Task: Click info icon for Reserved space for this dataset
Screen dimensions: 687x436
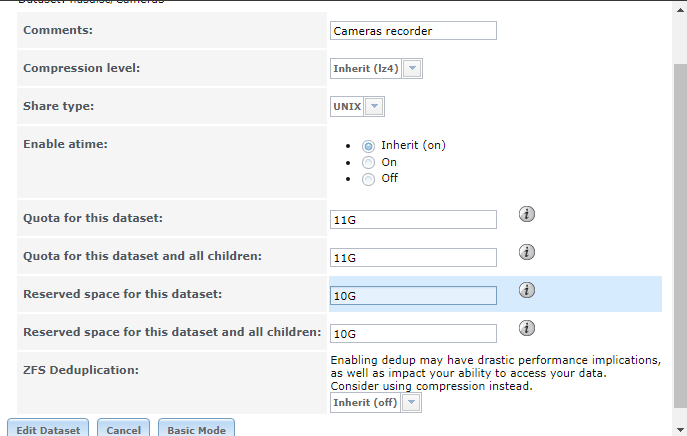Action: point(527,290)
